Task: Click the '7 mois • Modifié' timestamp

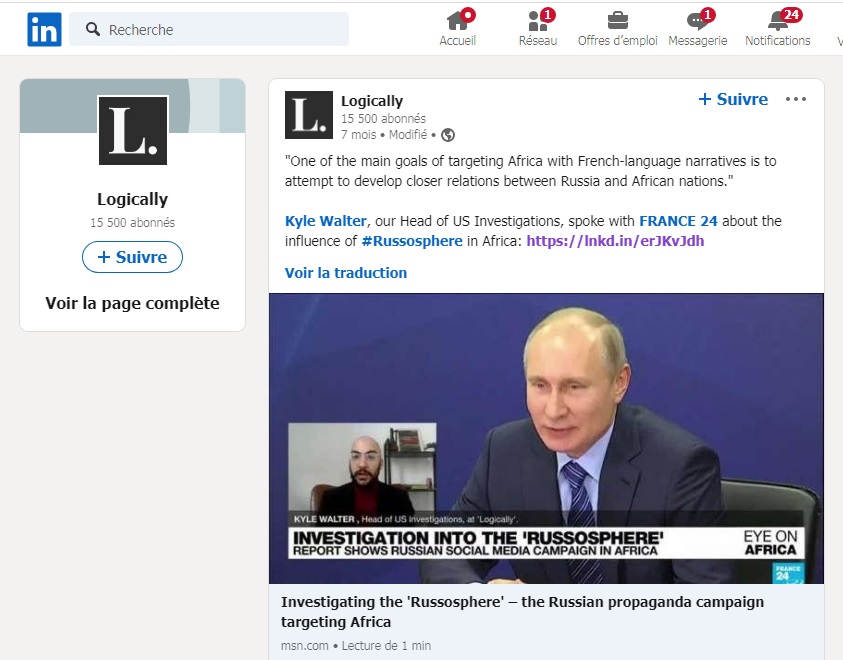Action: pos(384,135)
